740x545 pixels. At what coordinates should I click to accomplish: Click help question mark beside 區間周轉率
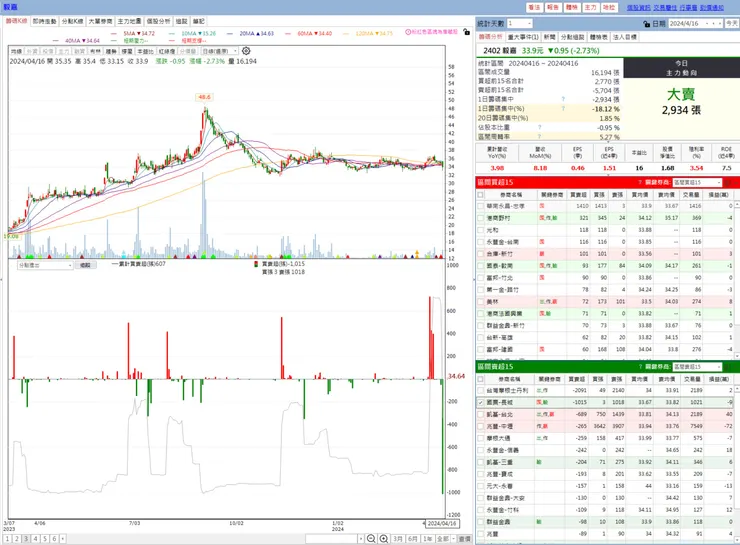[539, 136]
